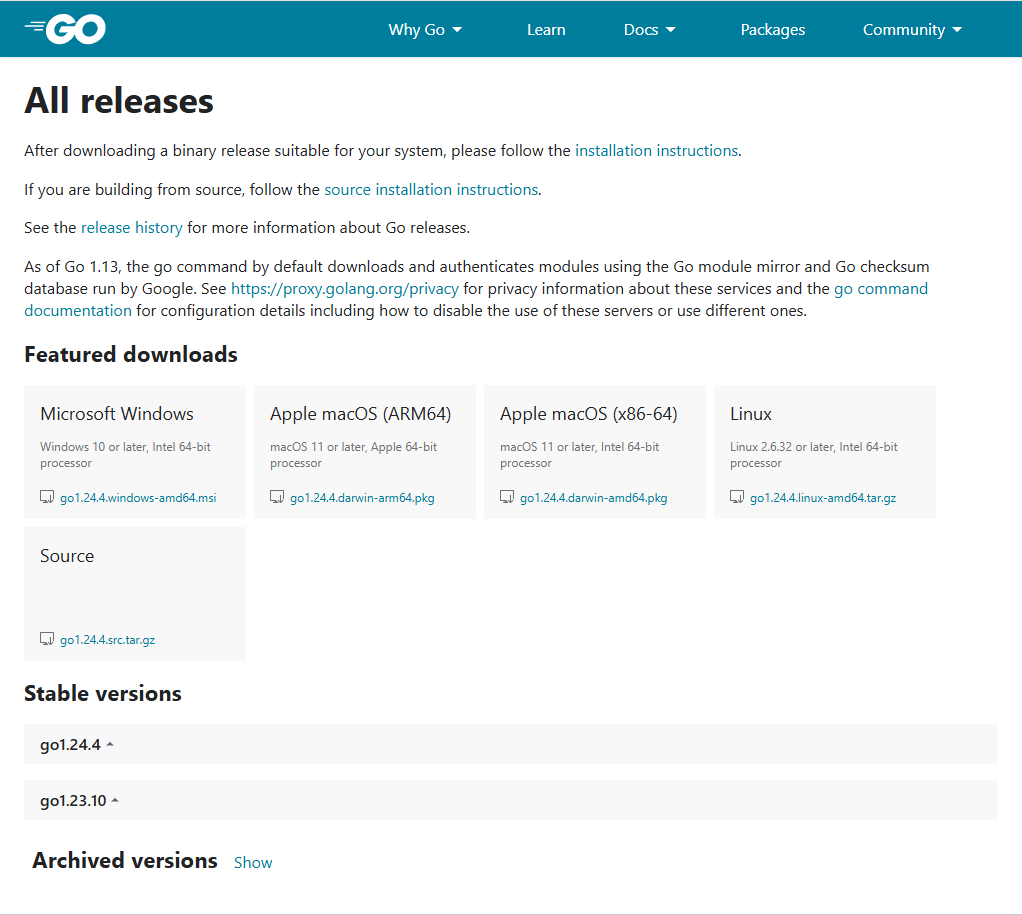Open the go command documentation link
1022x915 pixels.
pos(881,289)
